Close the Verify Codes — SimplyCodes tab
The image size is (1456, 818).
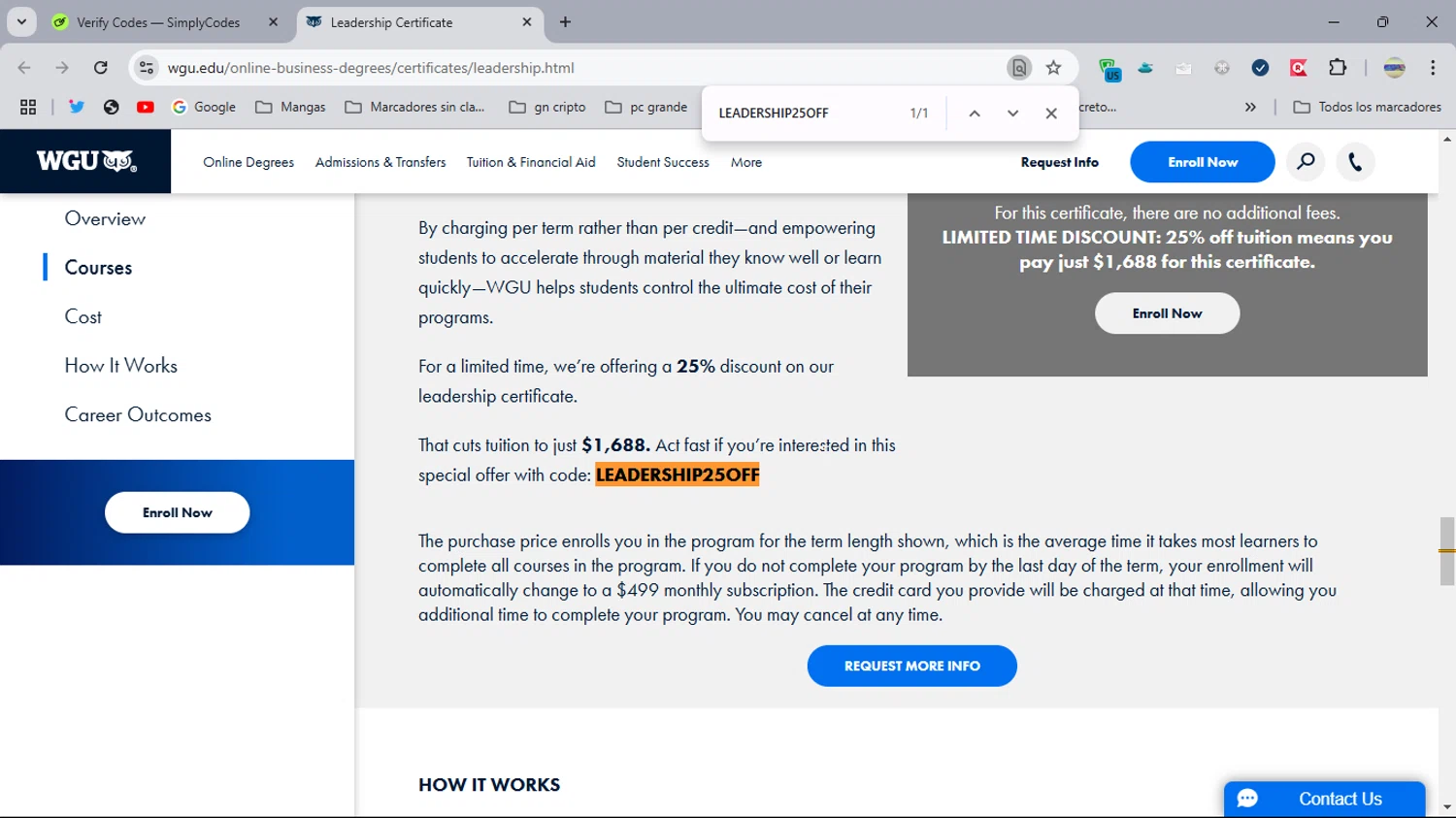pos(274,22)
